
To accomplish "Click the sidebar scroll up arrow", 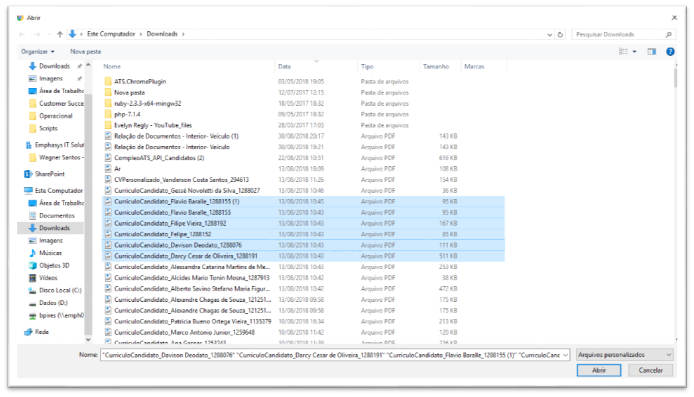I will (88, 65).
